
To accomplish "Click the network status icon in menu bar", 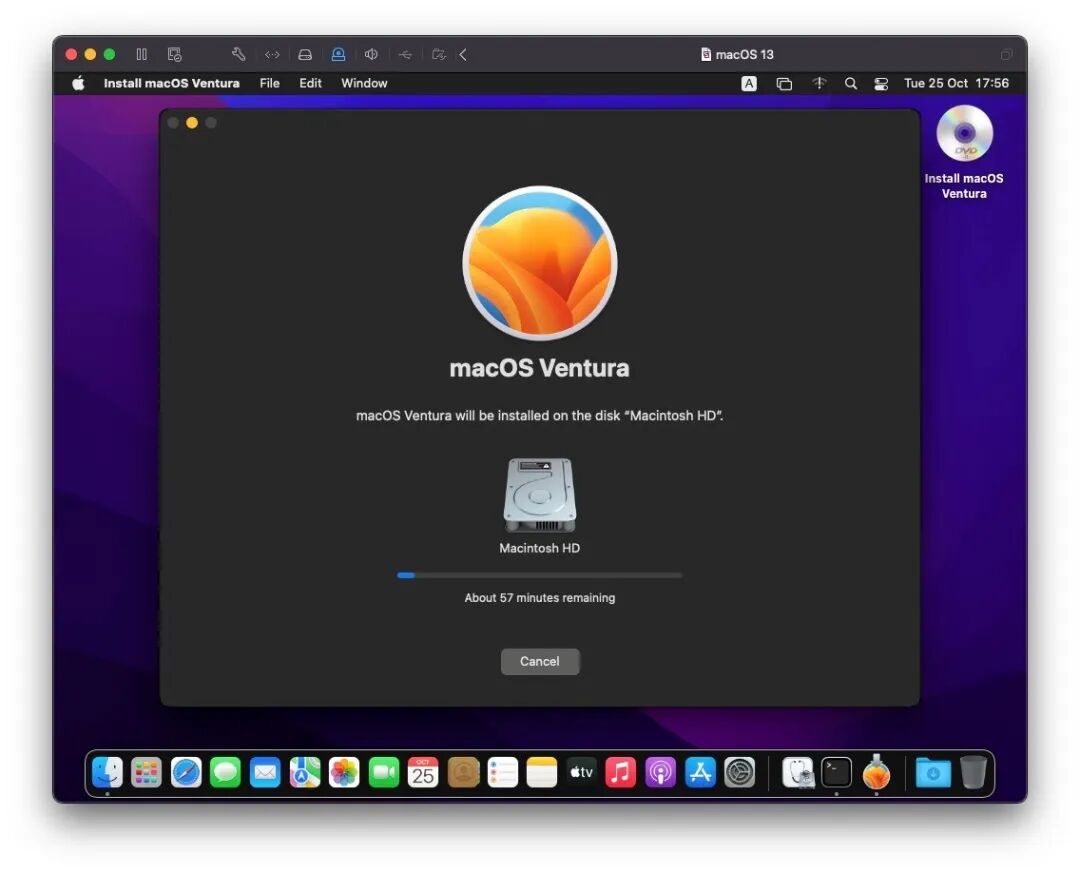I will pos(818,83).
